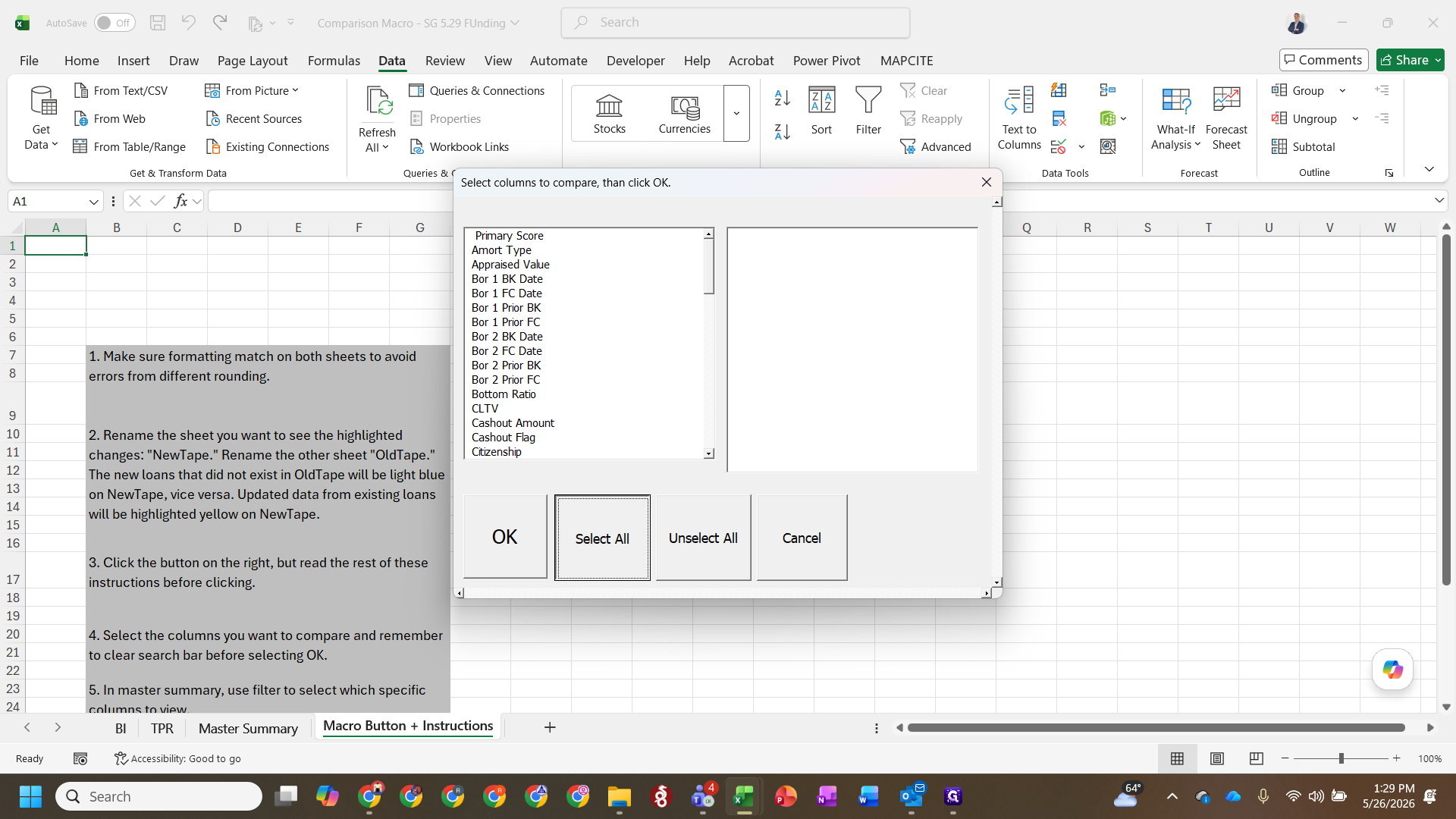Viewport: 1456px width, 819px height.
Task: Click the zoom slider handle
Action: [x=1341, y=758]
